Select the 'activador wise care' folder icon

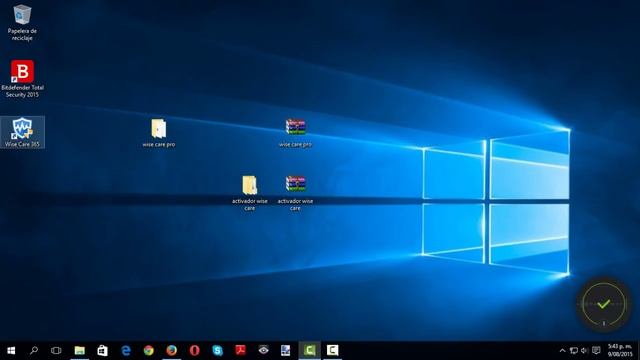249,193
